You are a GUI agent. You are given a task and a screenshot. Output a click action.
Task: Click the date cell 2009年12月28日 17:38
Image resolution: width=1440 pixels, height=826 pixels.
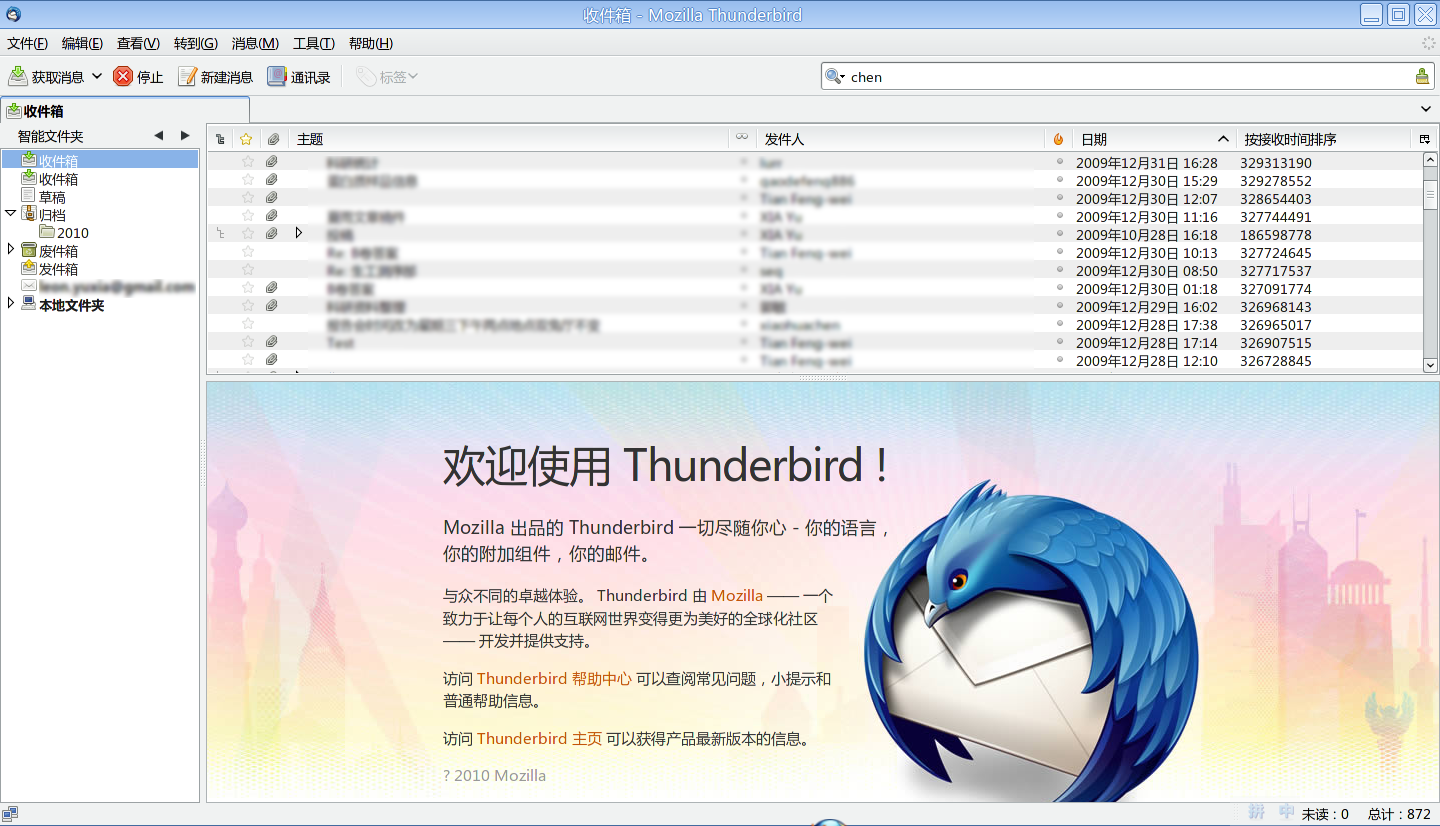1146,325
